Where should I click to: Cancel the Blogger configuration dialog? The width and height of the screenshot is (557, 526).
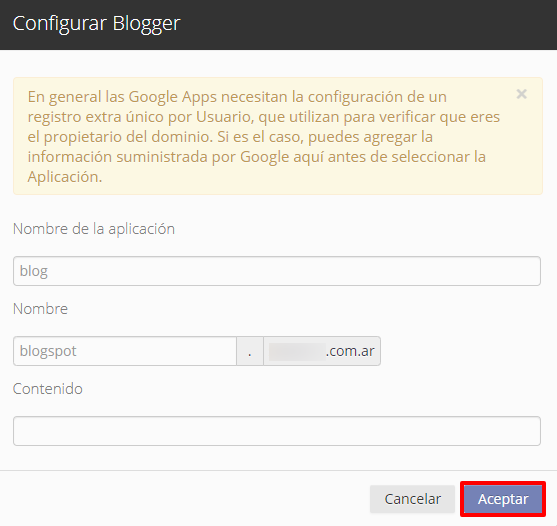point(412,499)
